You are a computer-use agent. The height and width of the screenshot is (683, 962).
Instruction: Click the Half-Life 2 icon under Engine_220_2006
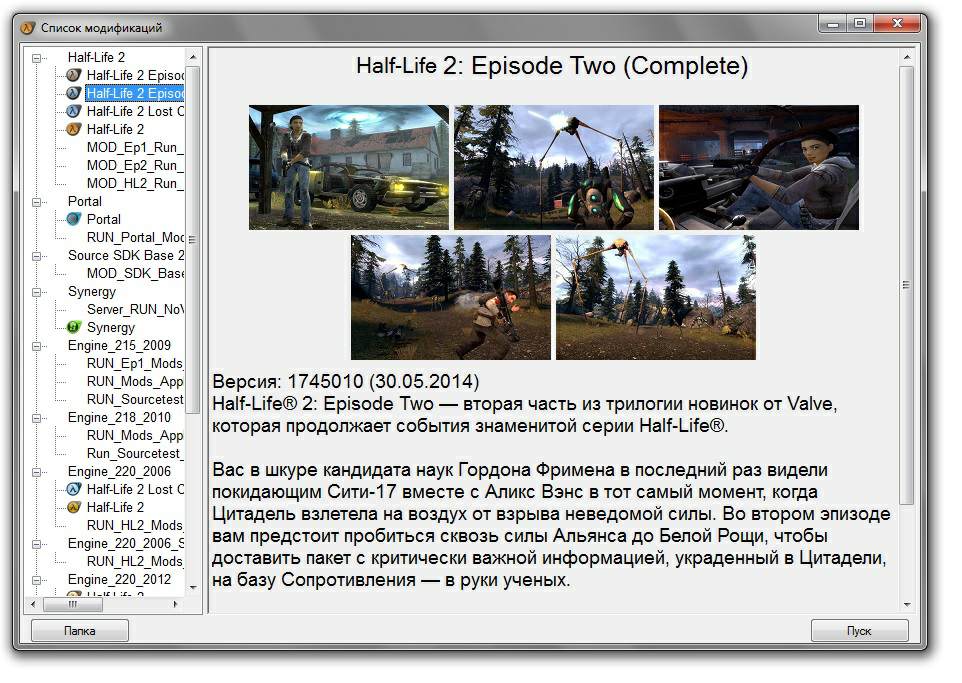point(73,507)
